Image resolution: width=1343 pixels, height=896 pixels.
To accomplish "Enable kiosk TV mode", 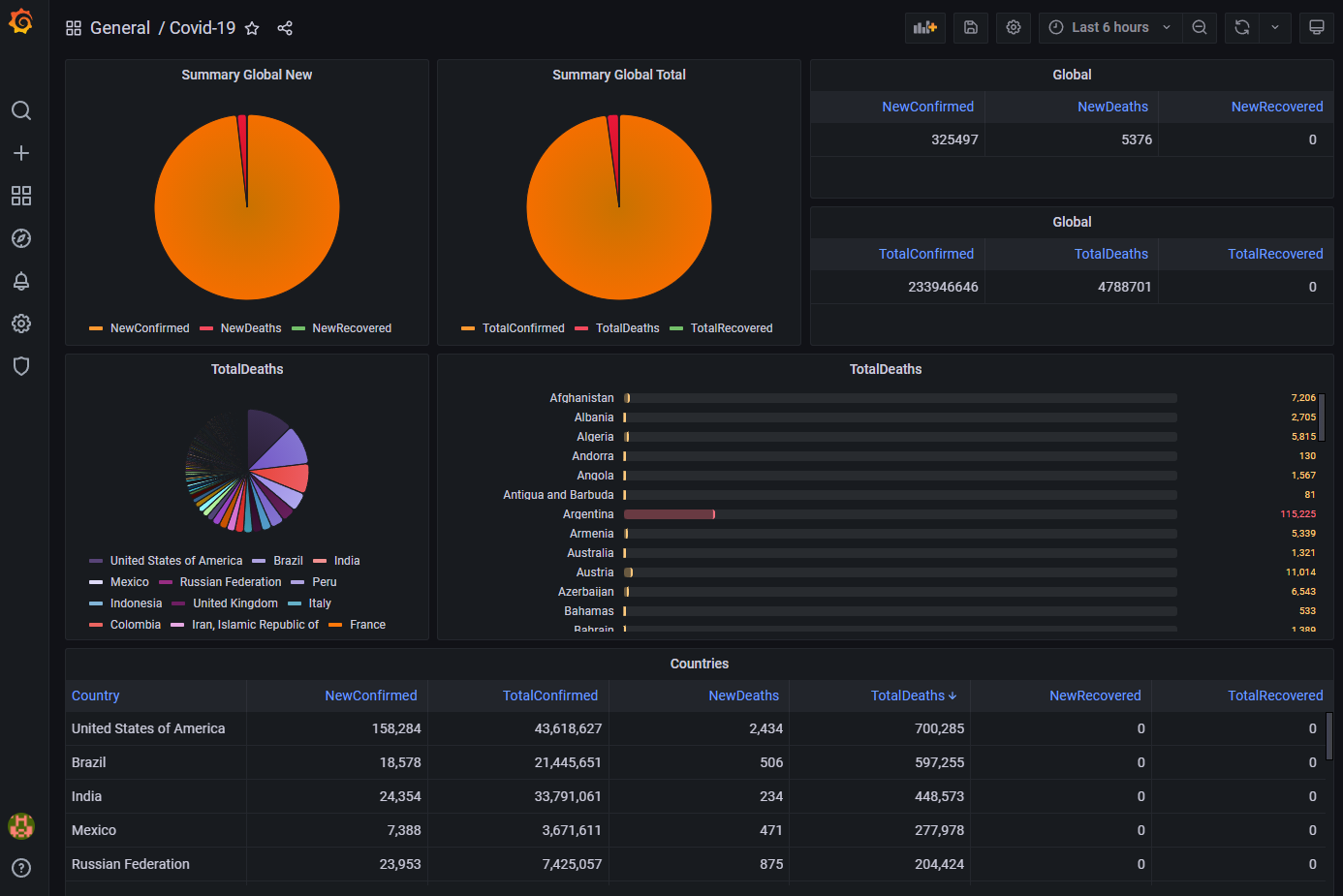I will coord(1317,27).
